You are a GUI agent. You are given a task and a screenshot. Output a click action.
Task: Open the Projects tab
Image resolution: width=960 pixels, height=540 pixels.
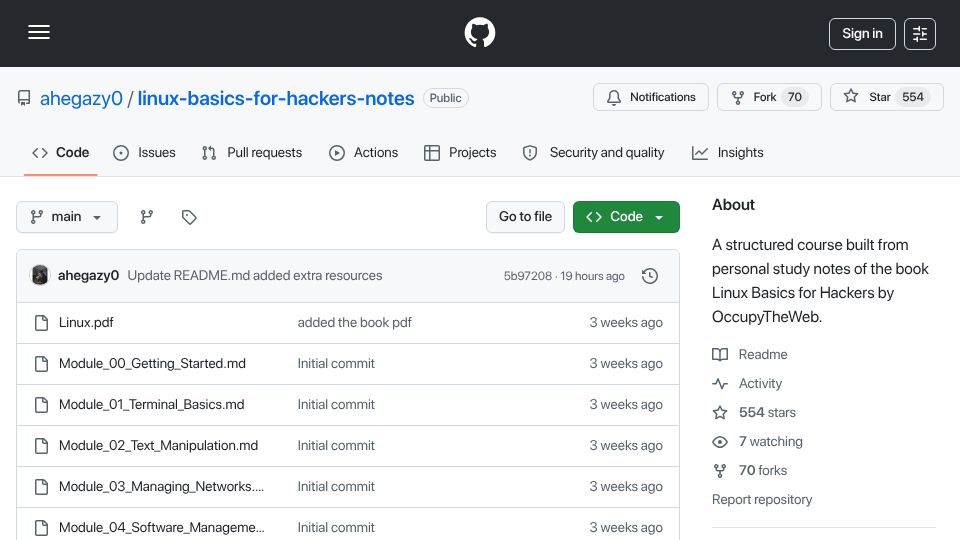(460, 152)
